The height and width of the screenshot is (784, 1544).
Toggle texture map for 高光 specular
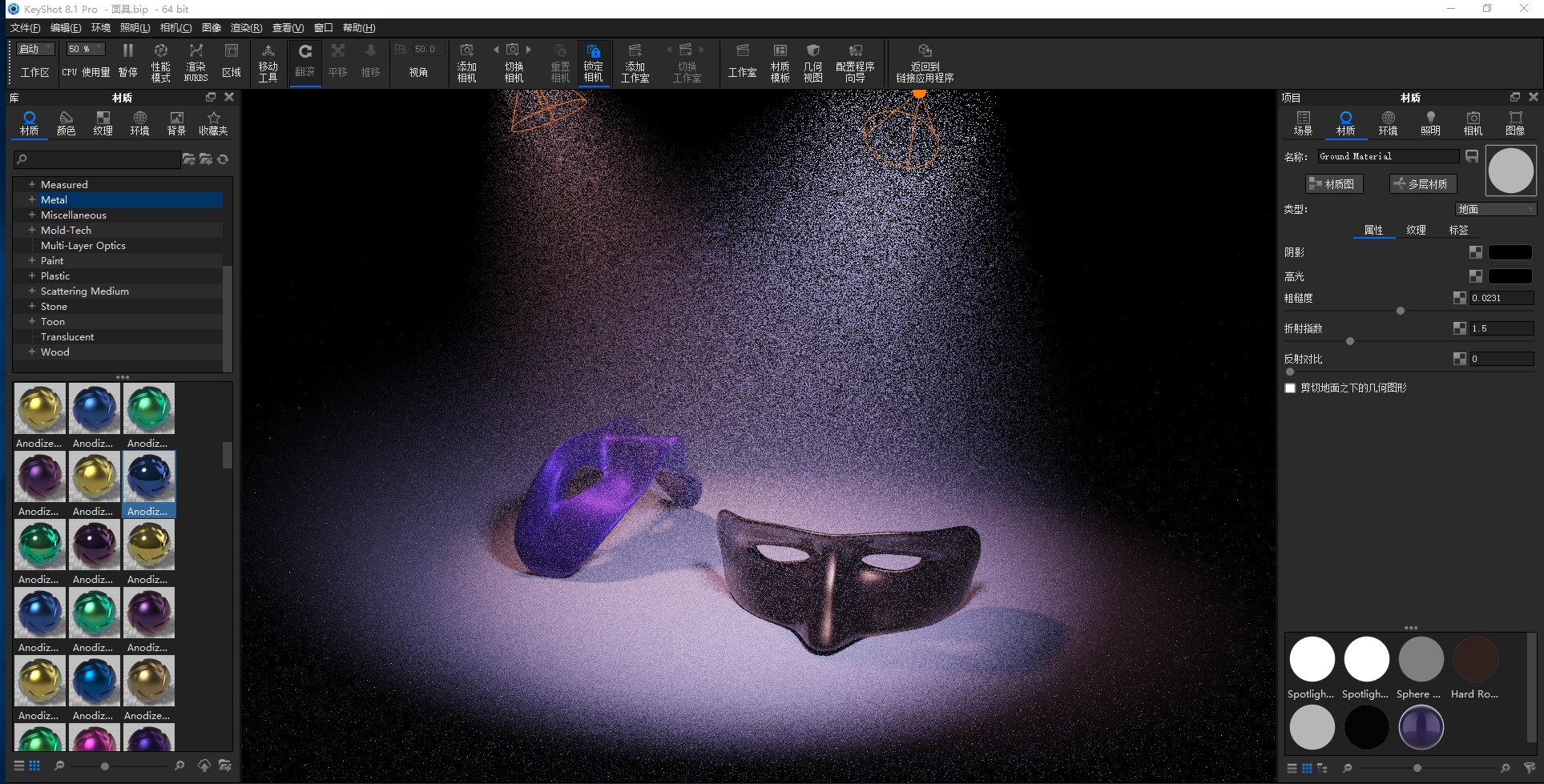pyautogui.click(x=1476, y=276)
